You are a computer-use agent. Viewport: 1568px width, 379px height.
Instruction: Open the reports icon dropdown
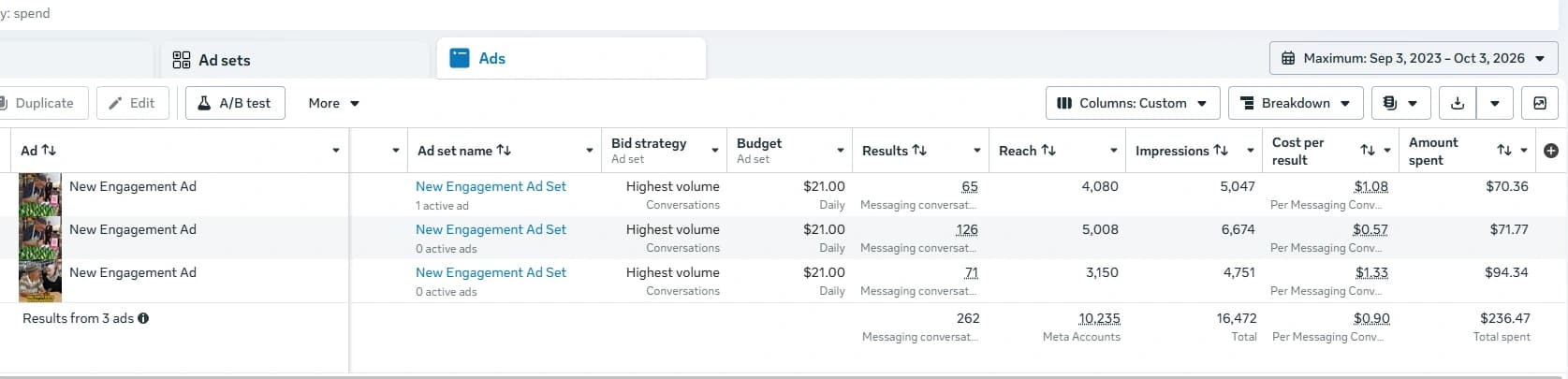tap(1400, 104)
